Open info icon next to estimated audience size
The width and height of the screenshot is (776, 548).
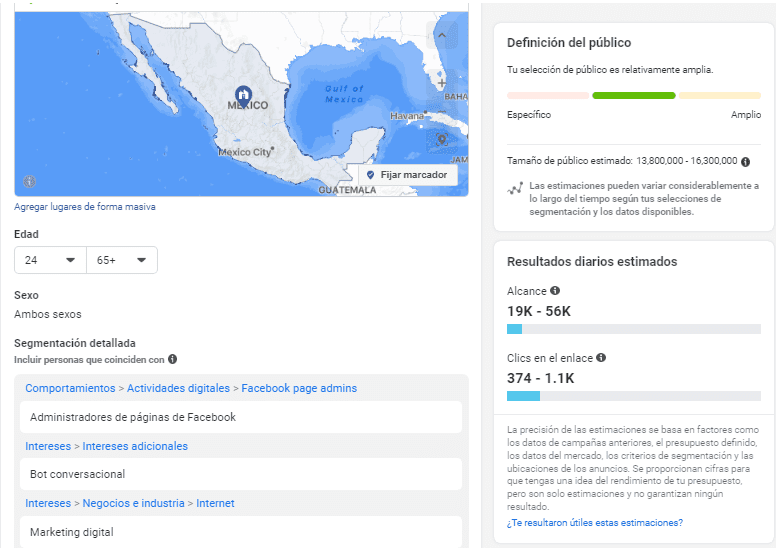pos(746,161)
